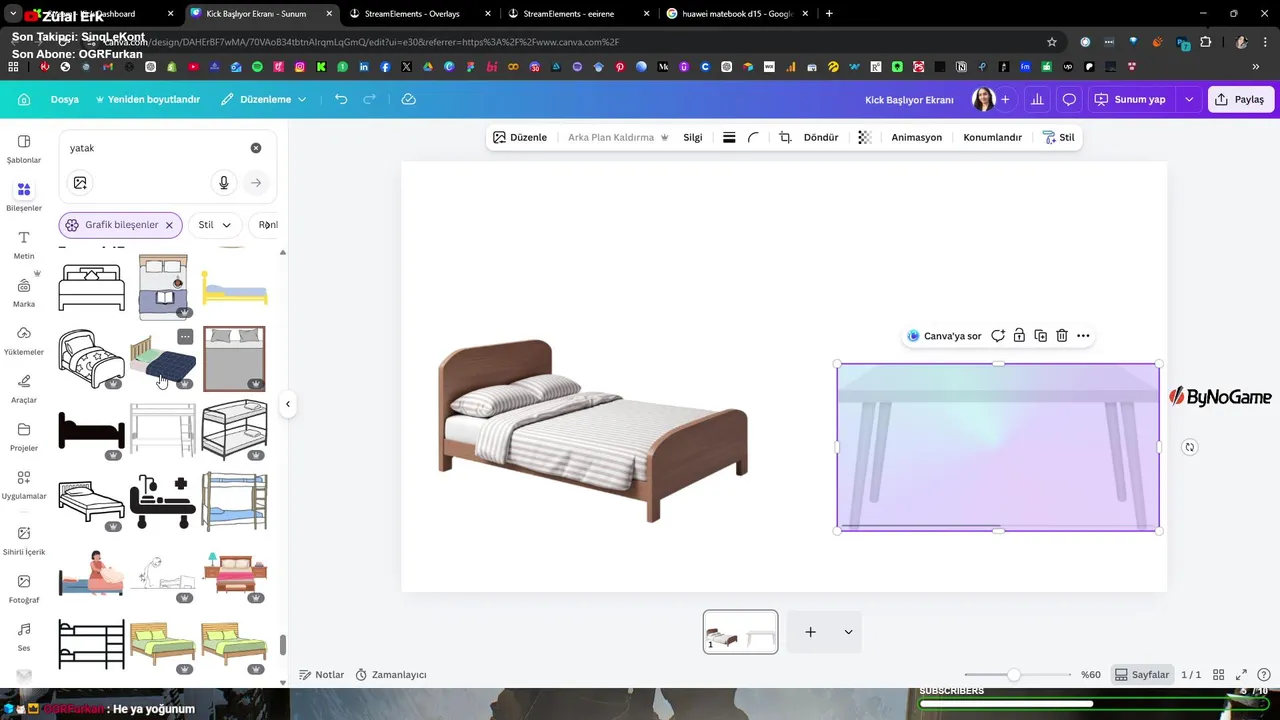Open the border style lines icon
Viewport: 1280px width, 720px height.
729,137
